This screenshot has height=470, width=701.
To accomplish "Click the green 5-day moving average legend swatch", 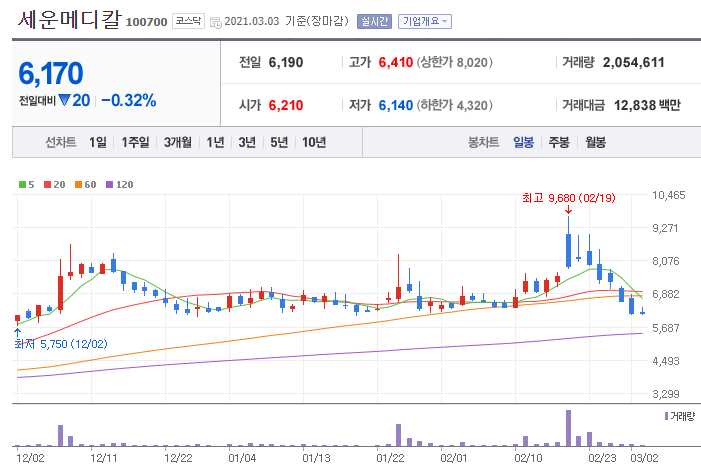I will coord(22,184).
